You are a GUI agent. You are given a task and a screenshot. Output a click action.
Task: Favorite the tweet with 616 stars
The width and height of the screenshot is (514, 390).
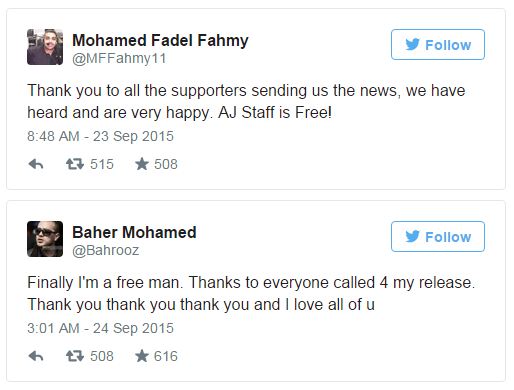(x=142, y=356)
